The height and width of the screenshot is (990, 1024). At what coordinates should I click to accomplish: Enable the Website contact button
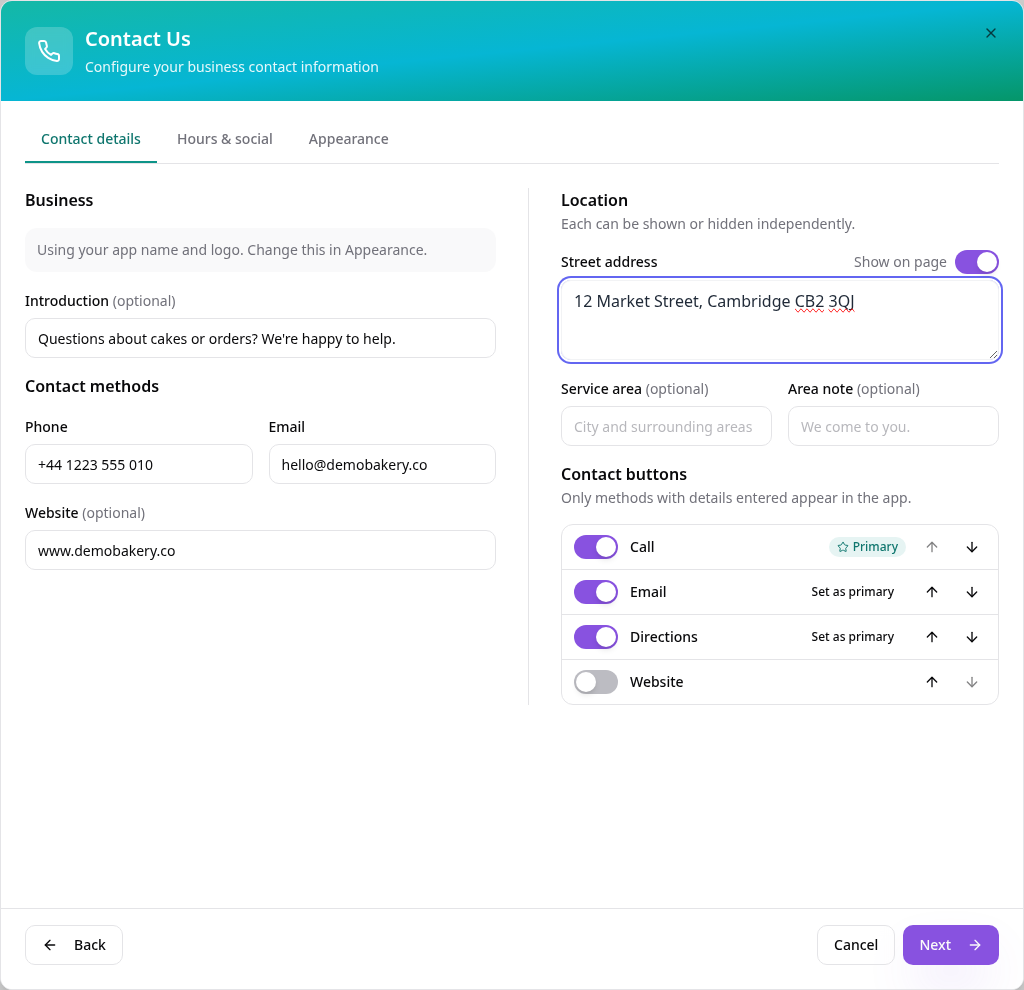click(596, 682)
